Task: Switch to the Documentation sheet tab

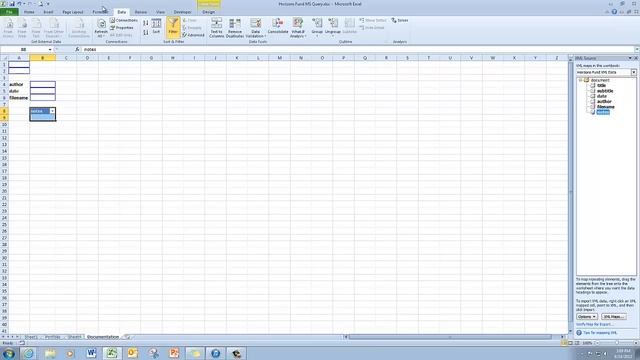Action: click(103, 337)
